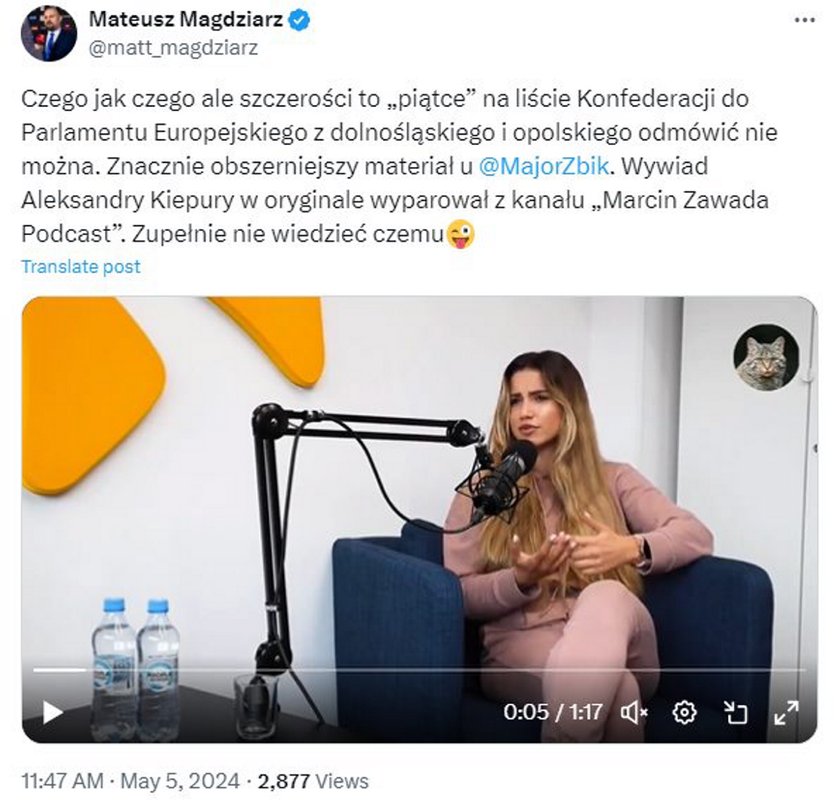
Task: Click the cat avatar watermark in video
Action: pyautogui.click(x=766, y=357)
